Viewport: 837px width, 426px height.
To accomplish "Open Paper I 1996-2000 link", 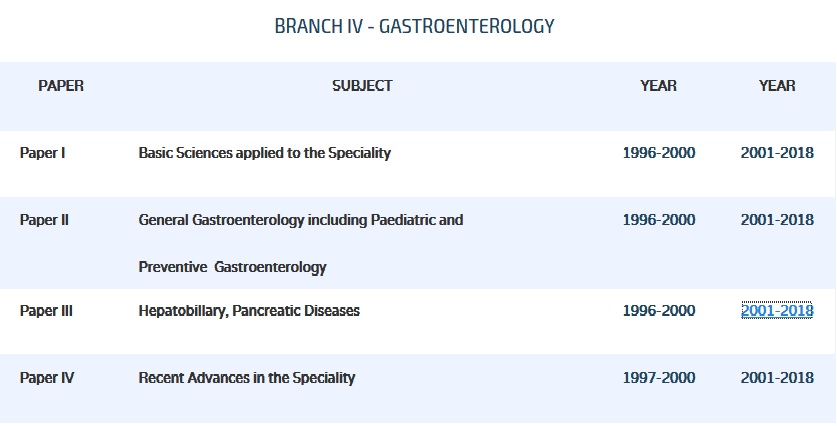I will (x=658, y=153).
